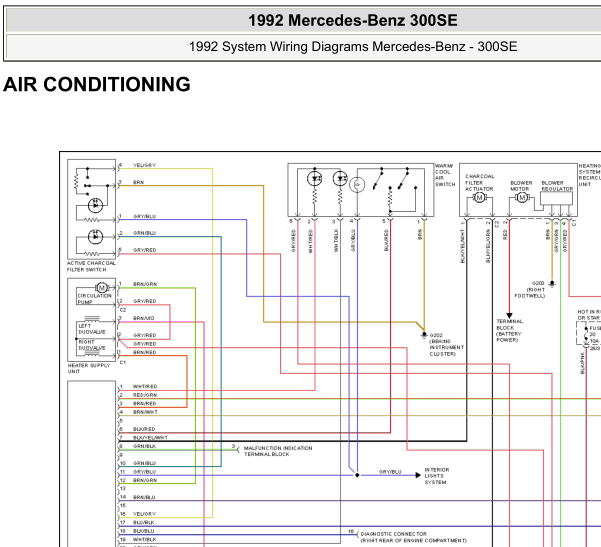Select the "BRN" label at pin 3 of the filter switch

pos(138,182)
